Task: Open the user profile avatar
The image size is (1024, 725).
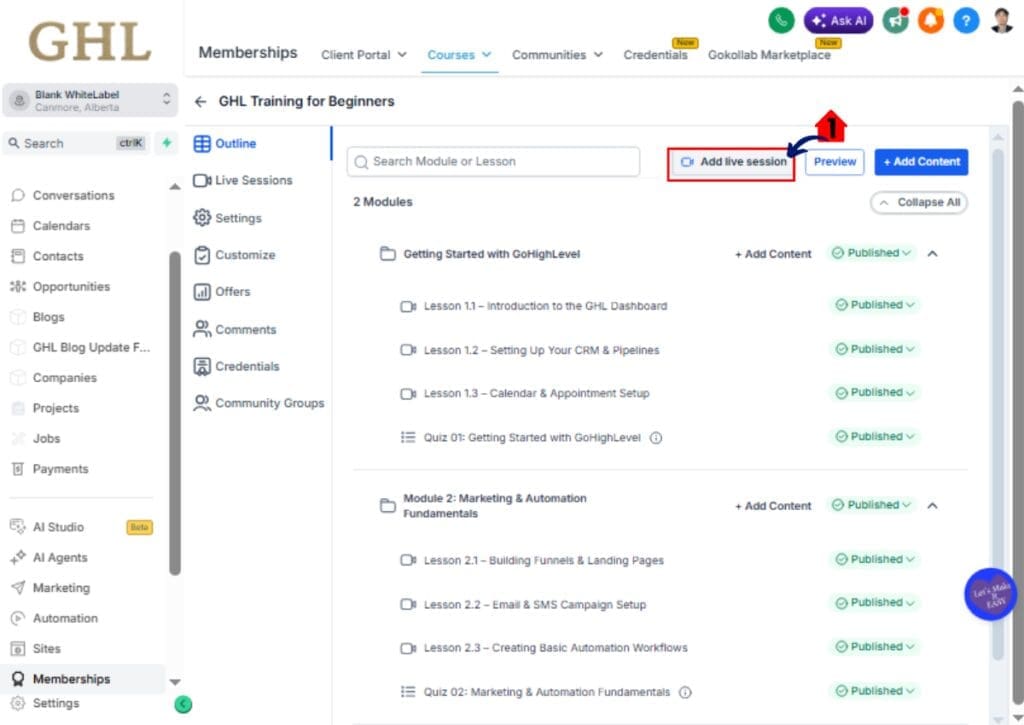Action: (1001, 20)
